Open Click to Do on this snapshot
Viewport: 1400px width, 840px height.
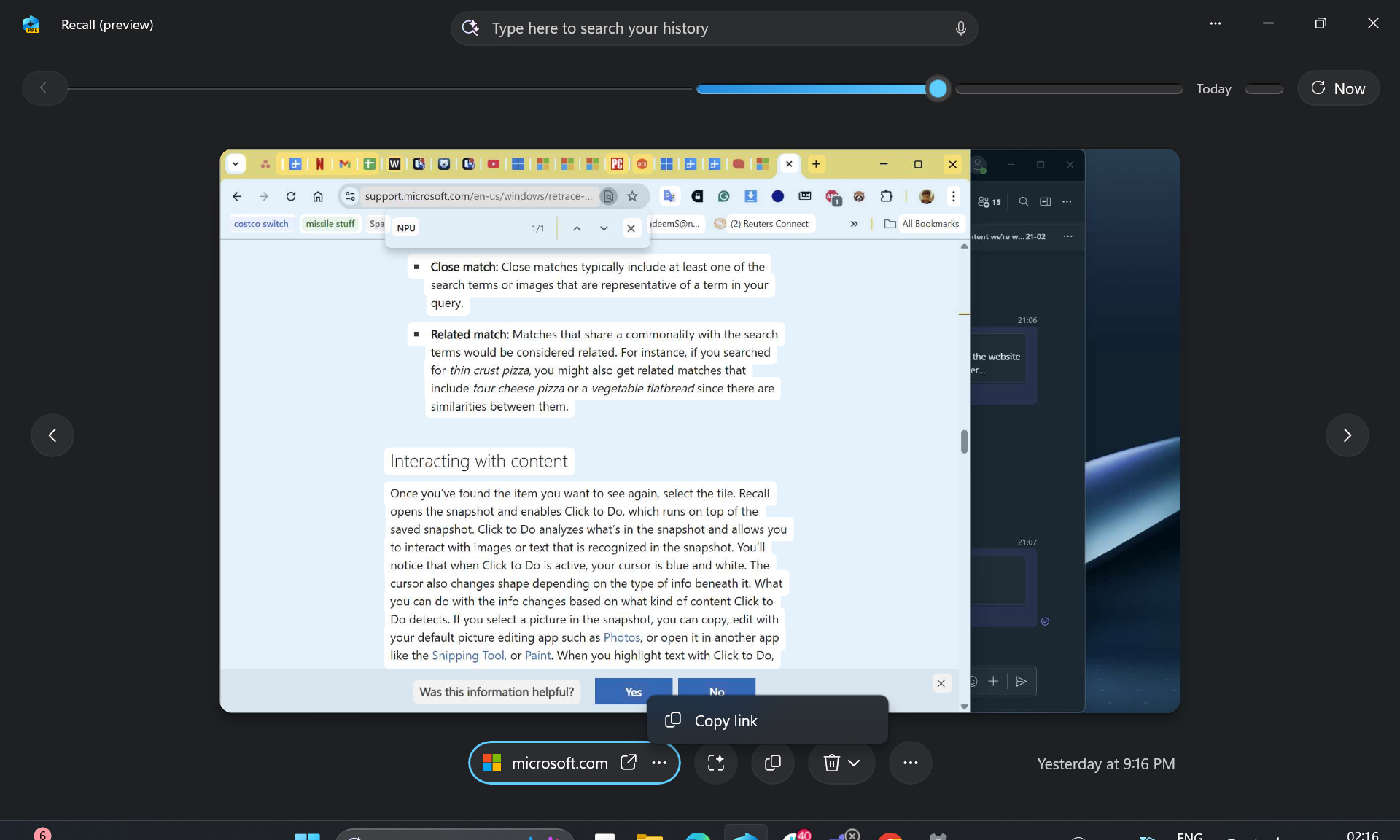coord(715,763)
